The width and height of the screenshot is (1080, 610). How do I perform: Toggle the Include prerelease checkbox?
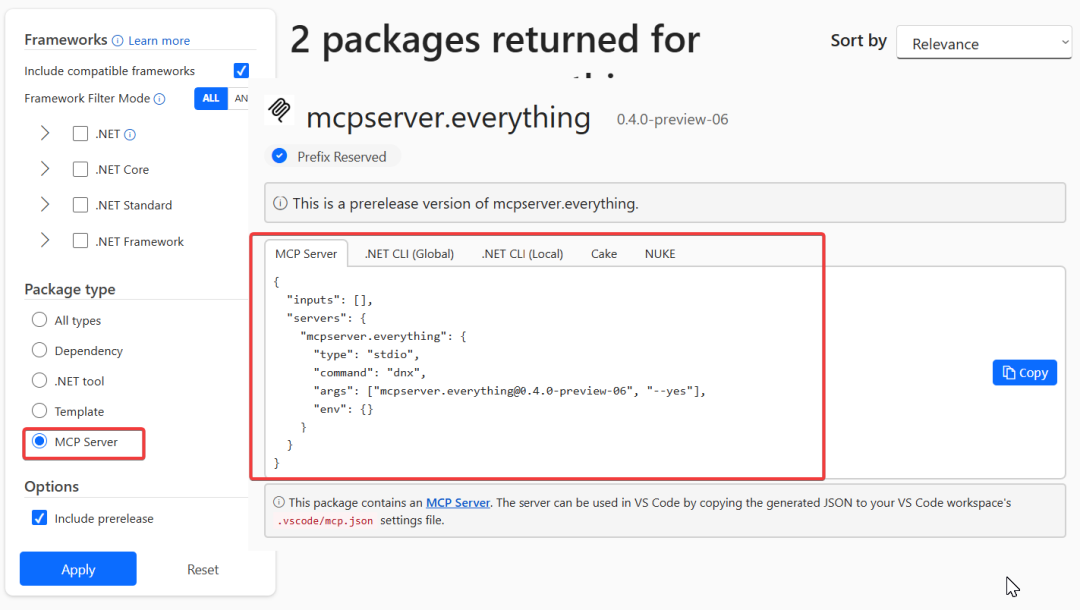click(x=39, y=518)
